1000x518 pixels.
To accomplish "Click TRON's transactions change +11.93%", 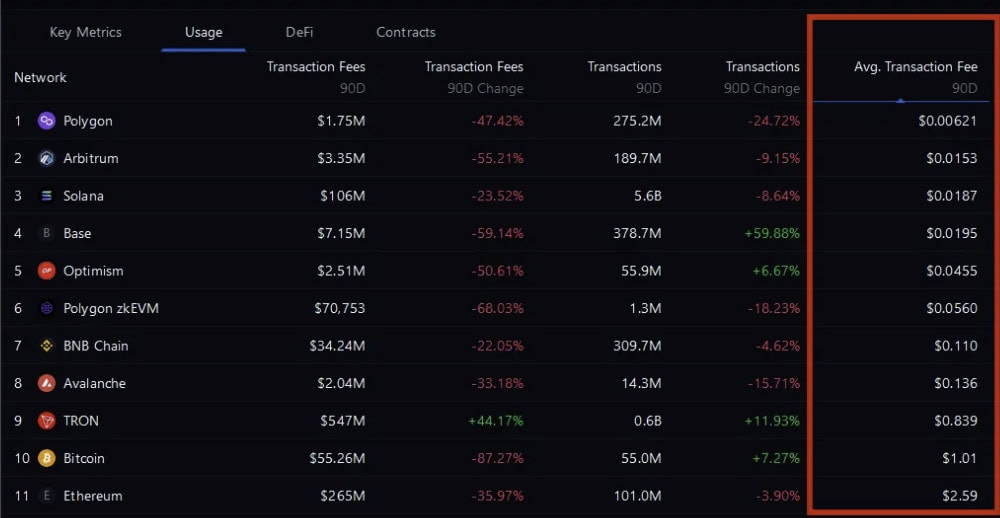I will point(772,421).
